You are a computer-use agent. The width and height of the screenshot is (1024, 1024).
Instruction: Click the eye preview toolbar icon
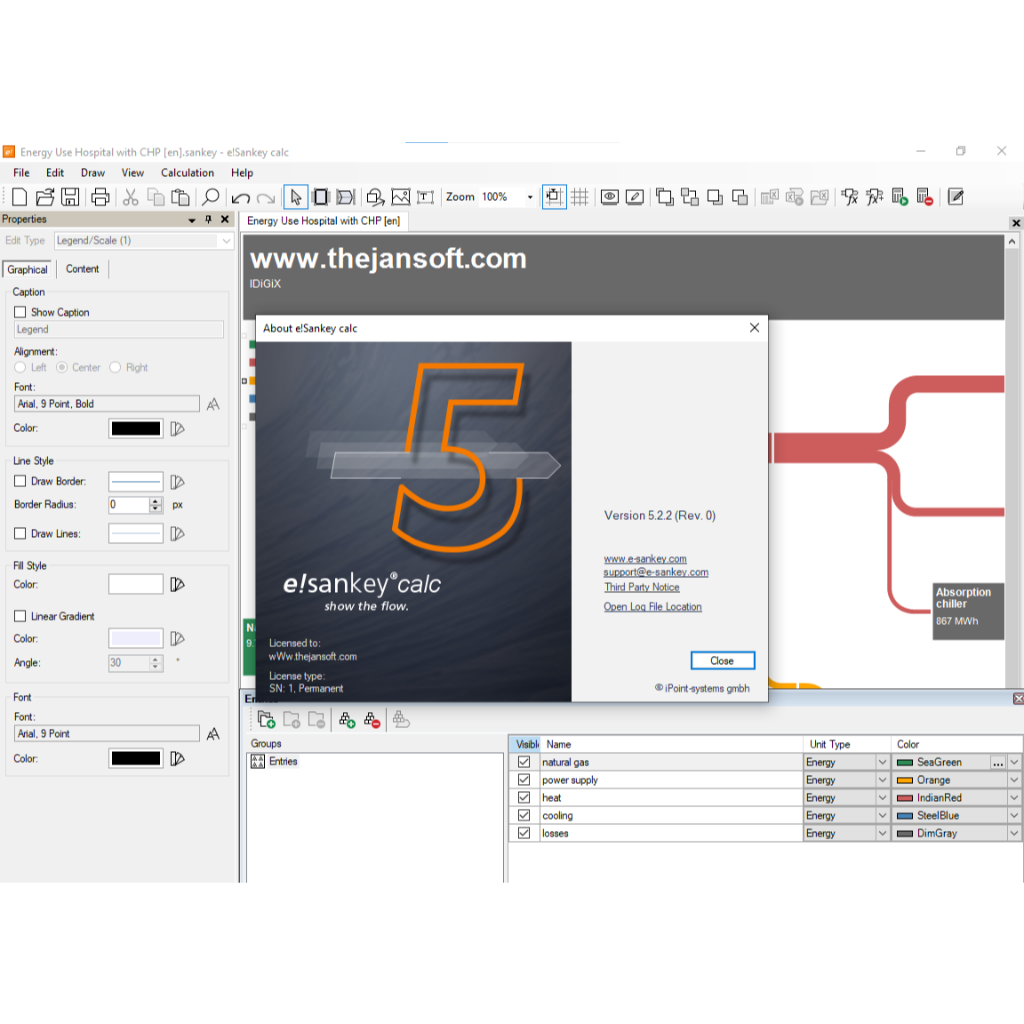coord(609,197)
